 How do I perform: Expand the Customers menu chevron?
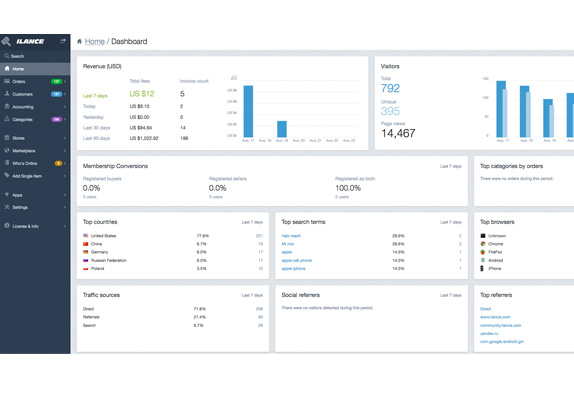(x=65, y=94)
